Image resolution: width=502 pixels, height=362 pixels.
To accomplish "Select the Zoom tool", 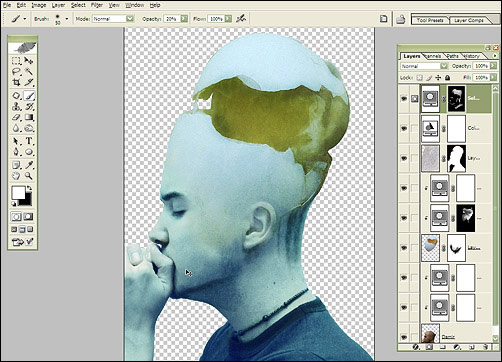I will [29, 175].
